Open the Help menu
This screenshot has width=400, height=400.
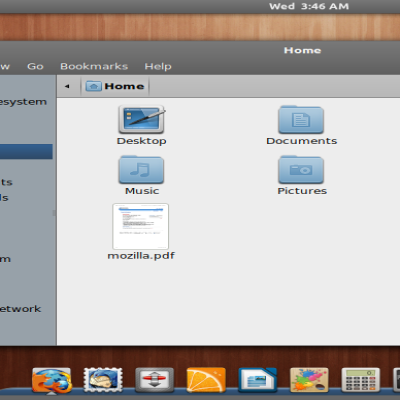point(158,66)
